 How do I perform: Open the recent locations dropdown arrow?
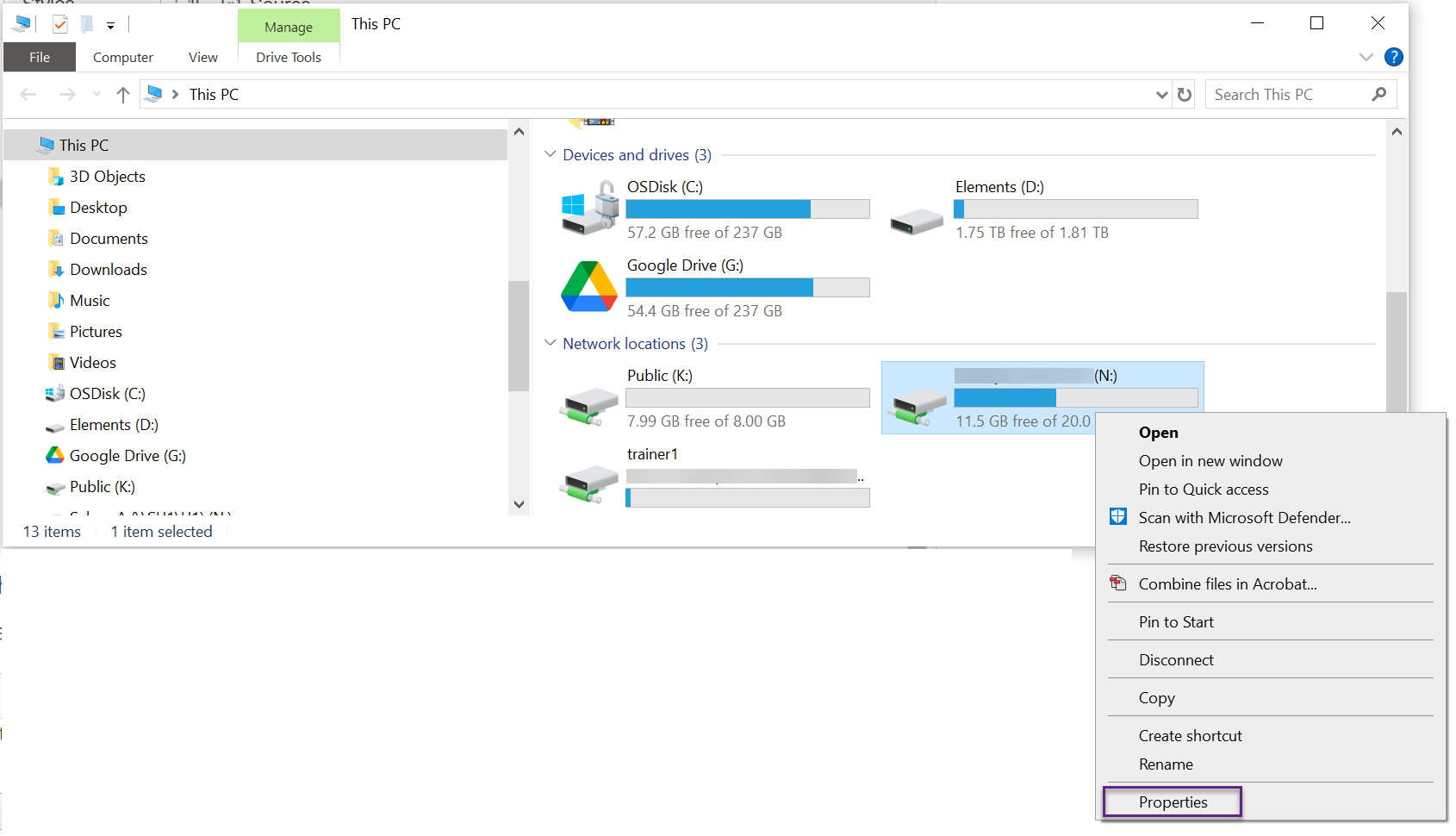96,94
